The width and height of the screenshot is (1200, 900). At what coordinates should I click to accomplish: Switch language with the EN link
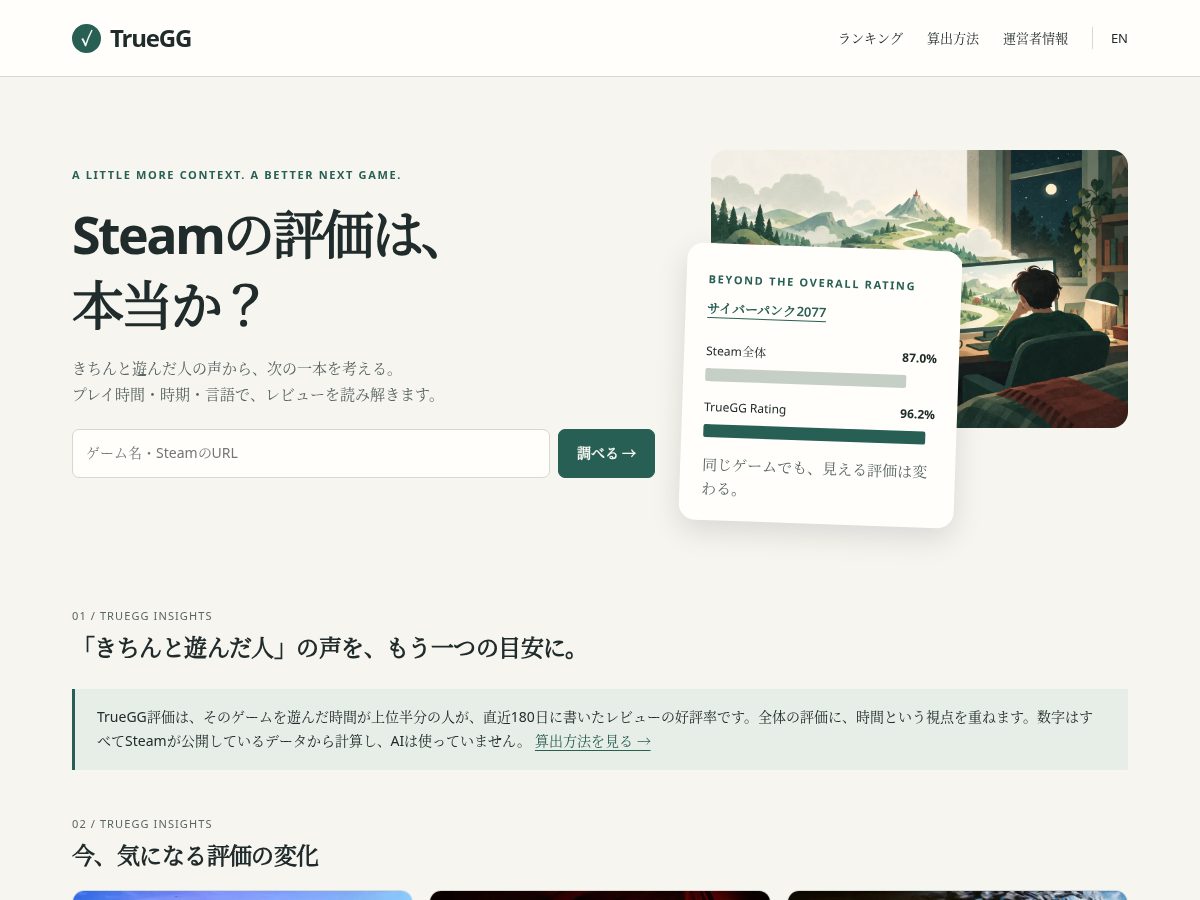(1119, 38)
